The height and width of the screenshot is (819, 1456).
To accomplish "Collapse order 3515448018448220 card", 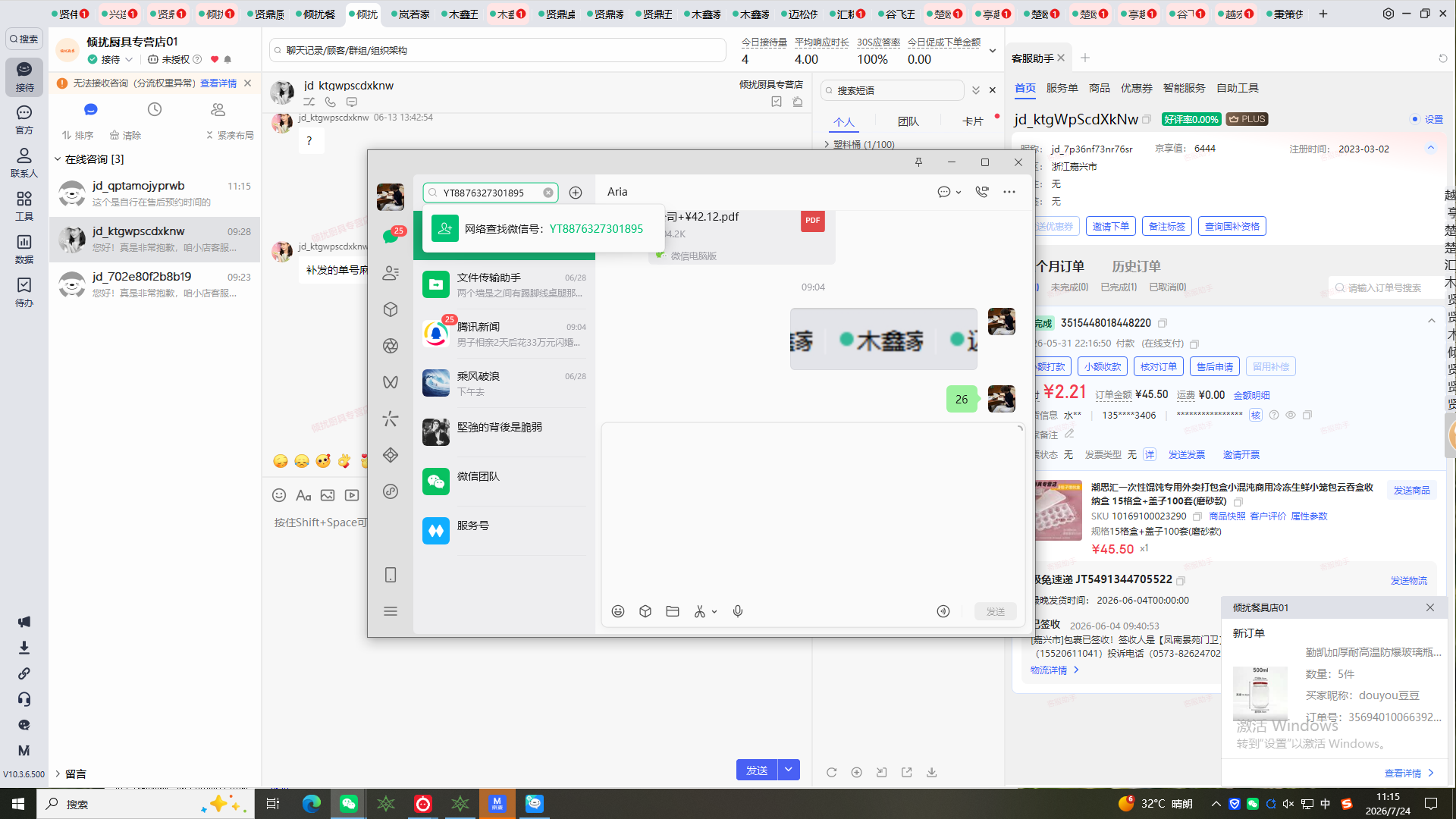I will [x=1432, y=321].
